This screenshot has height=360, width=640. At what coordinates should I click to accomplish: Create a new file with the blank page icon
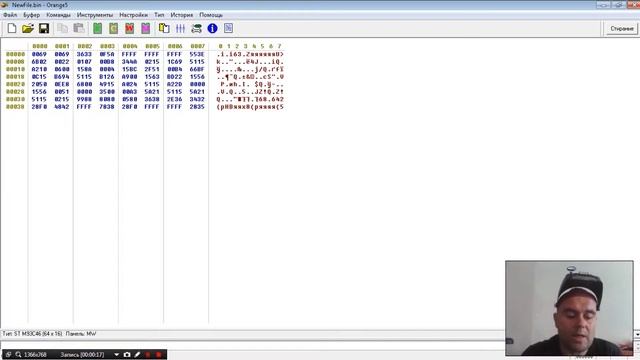pos(12,28)
